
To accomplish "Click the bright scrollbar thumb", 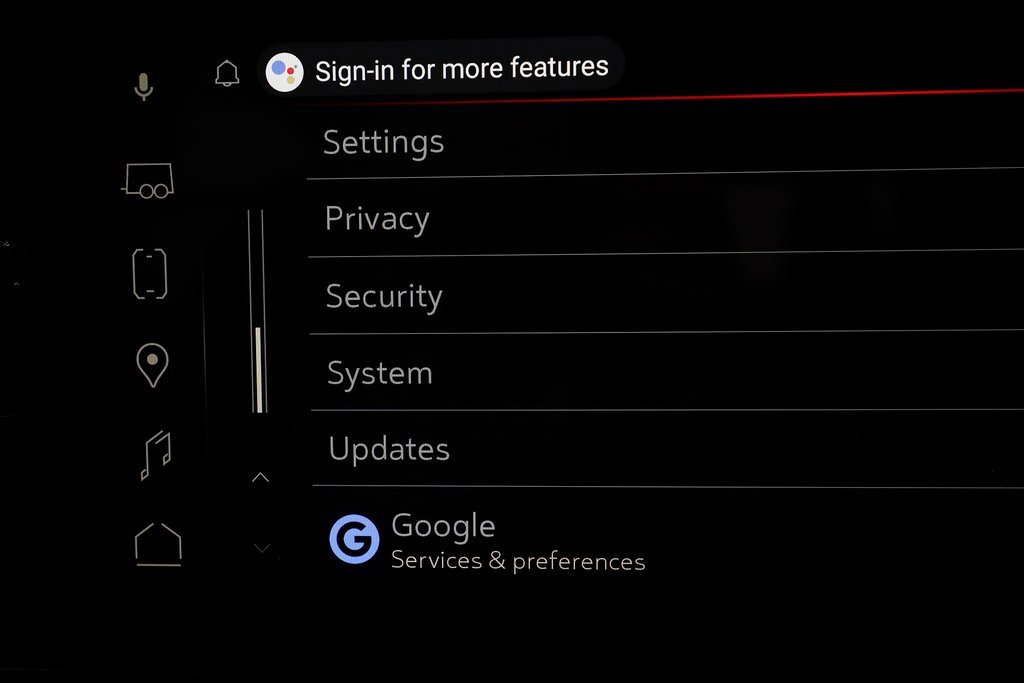I will click(x=259, y=370).
